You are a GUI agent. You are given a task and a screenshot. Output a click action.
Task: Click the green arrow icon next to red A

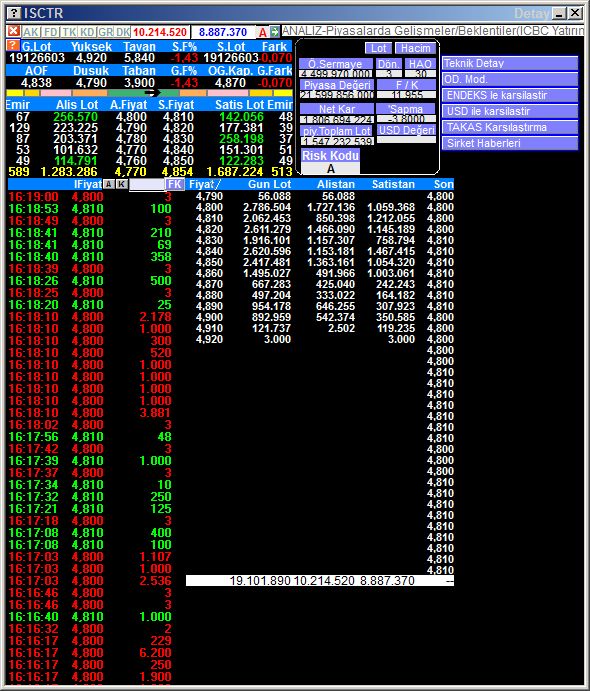tap(275, 32)
